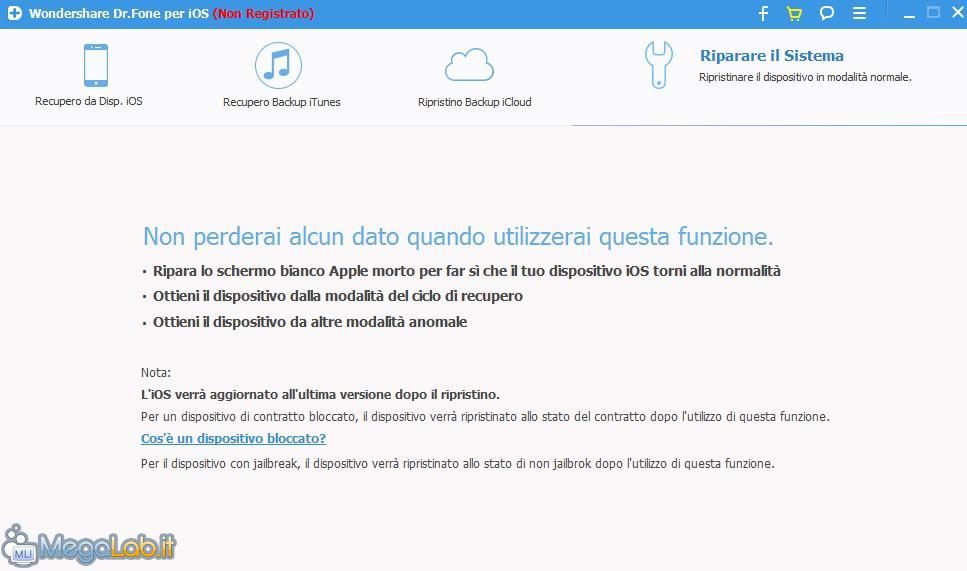Click the dispositivo di contratto bloccato line
The image size is (967, 571).
click(485, 417)
